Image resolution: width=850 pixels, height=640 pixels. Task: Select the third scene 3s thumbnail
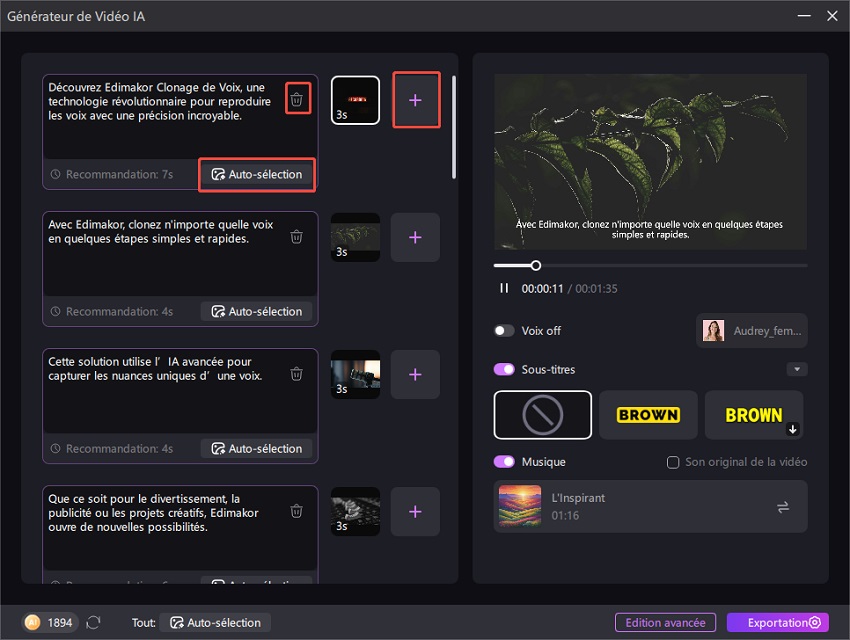pos(356,374)
